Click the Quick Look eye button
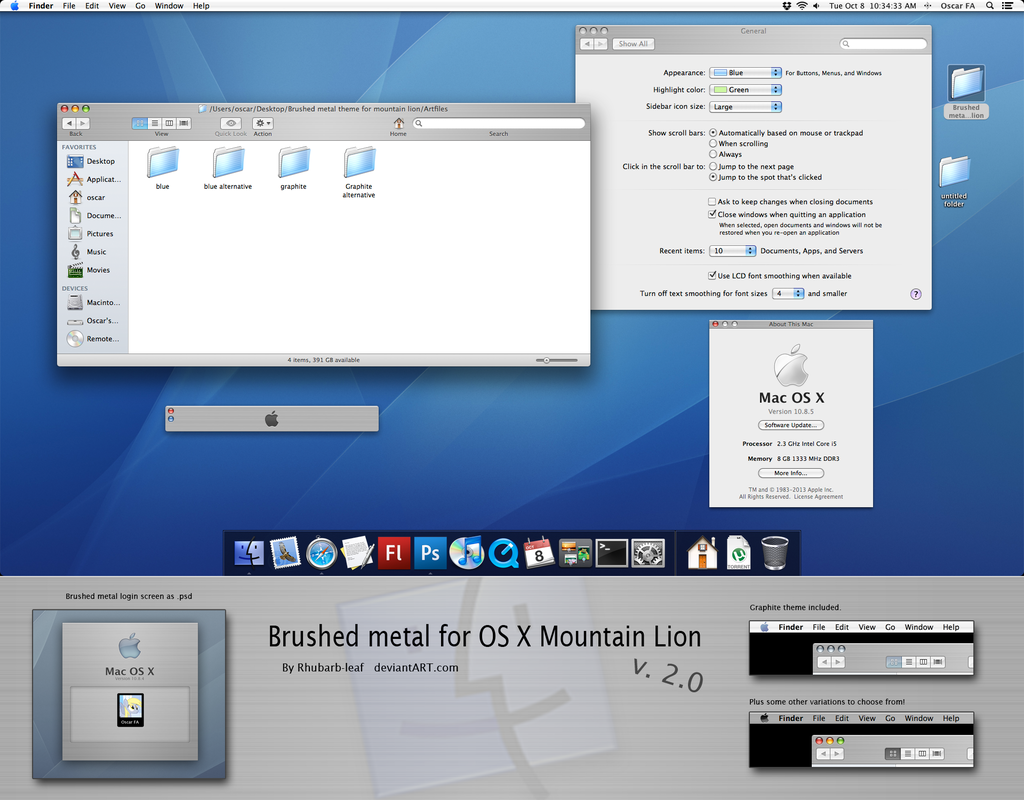This screenshot has width=1024, height=800. 231,123
